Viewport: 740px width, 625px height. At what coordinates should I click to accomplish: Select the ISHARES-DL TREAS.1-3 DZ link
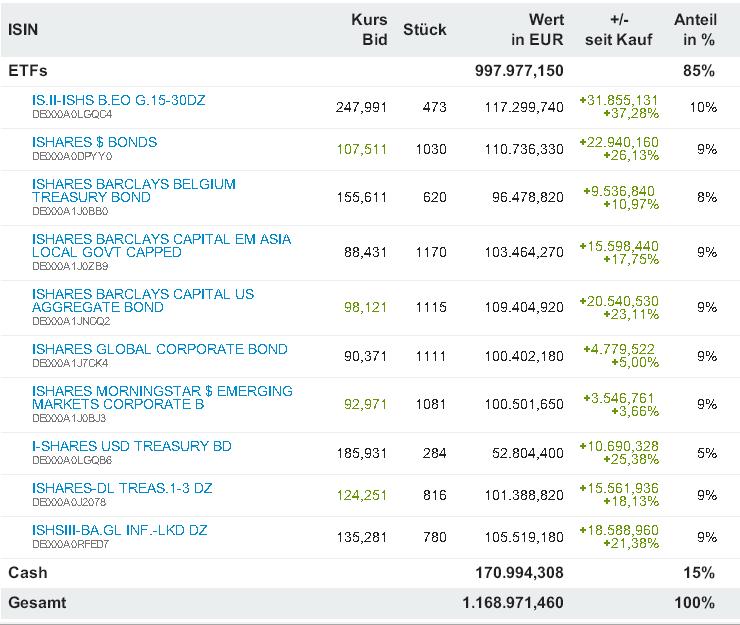tap(122, 488)
